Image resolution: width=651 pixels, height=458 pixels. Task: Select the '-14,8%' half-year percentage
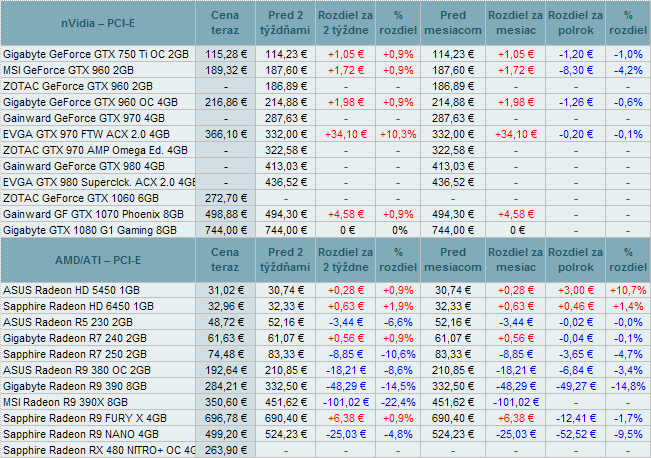click(628, 386)
